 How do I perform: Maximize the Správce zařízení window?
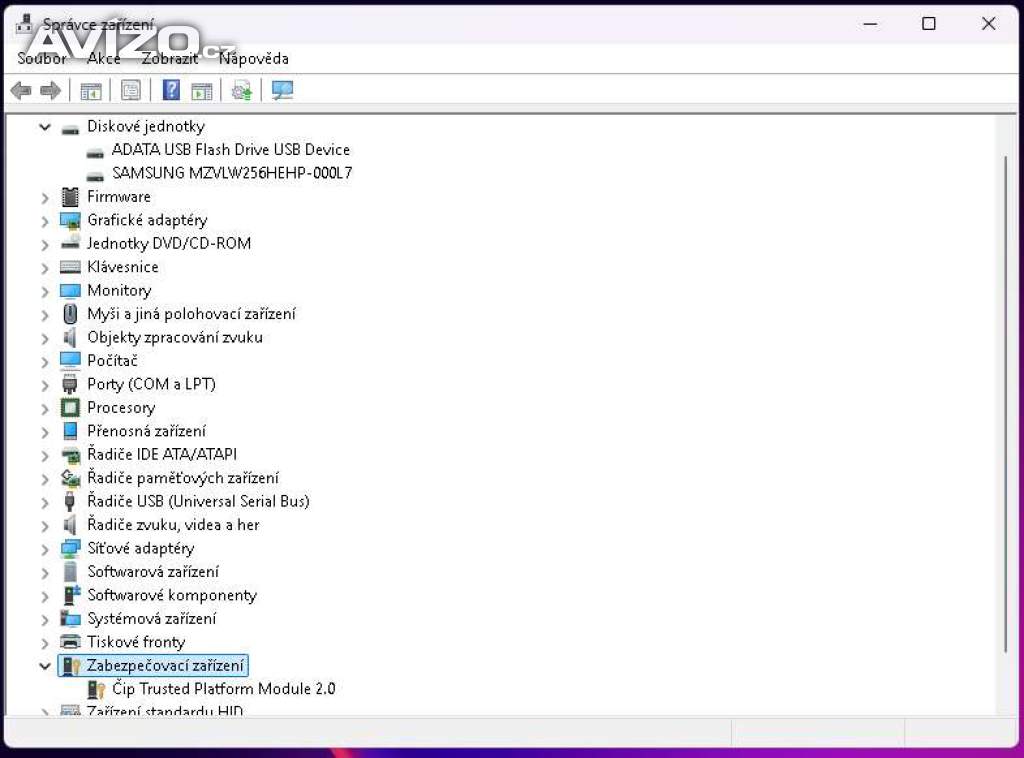[929, 24]
